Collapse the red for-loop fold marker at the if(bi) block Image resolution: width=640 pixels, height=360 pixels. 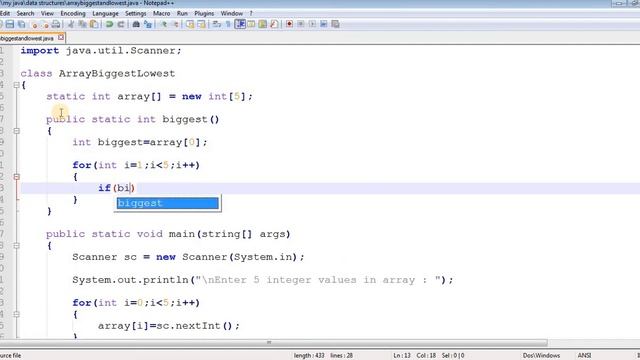click(16, 177)
